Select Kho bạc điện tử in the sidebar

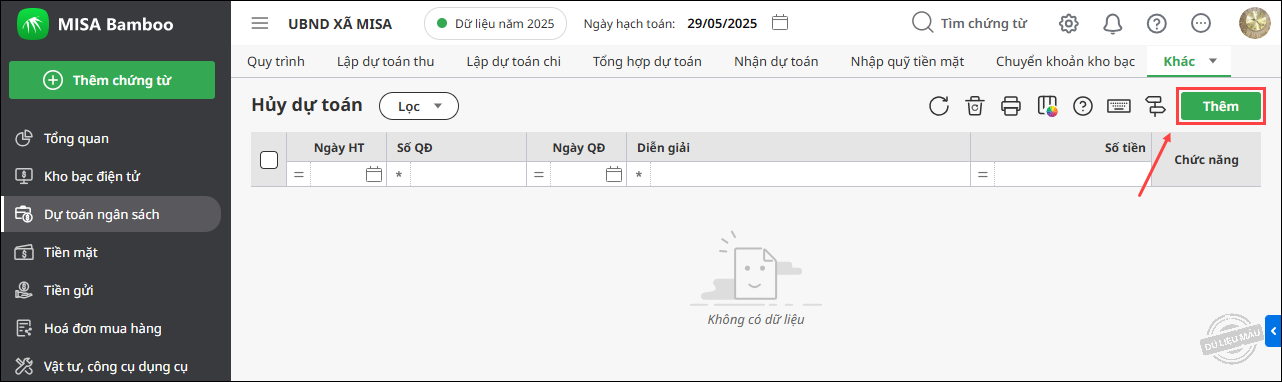coord(92,176)
